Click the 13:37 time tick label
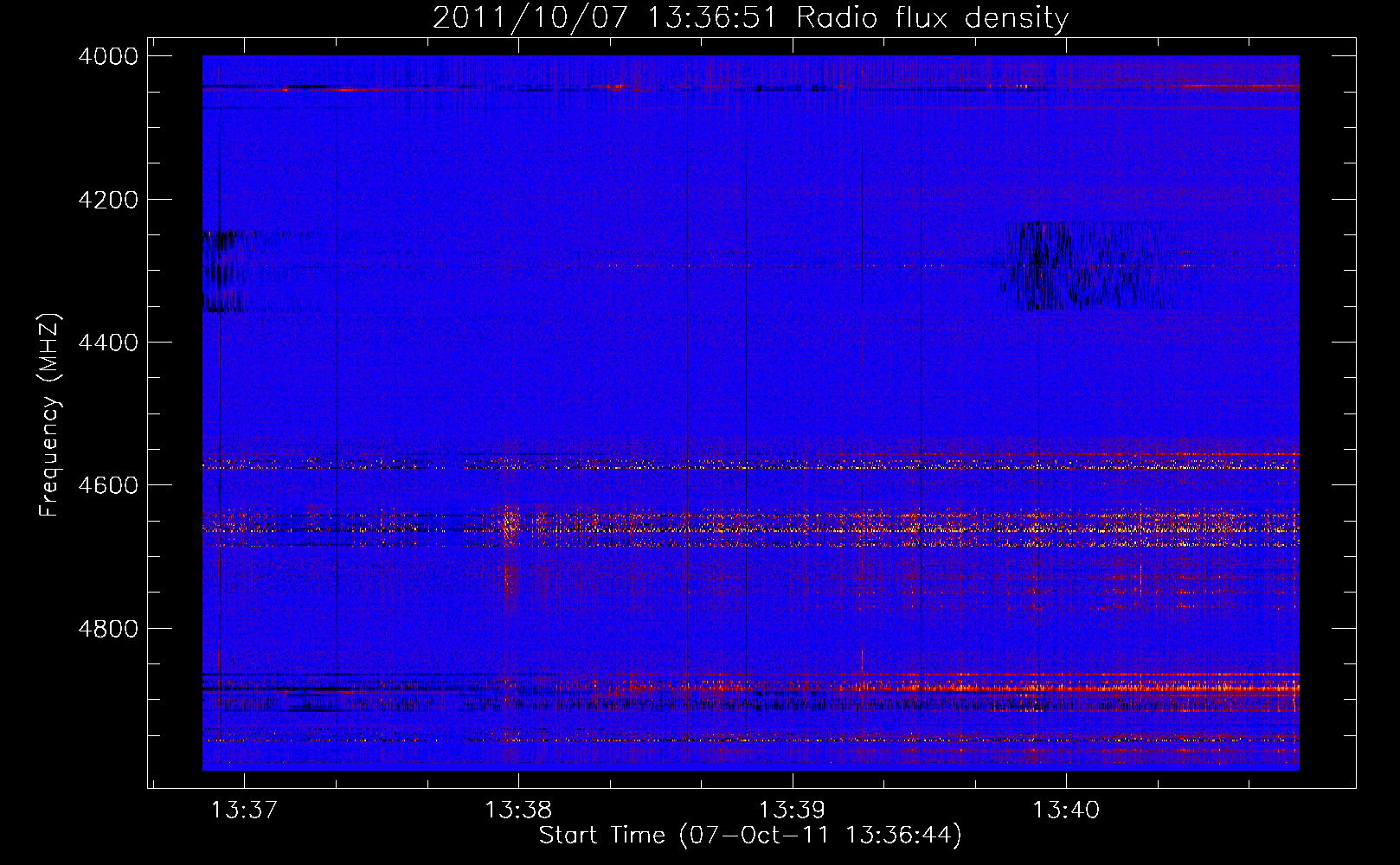This screenshot has width=1400, height=865. tap(245, 810)
